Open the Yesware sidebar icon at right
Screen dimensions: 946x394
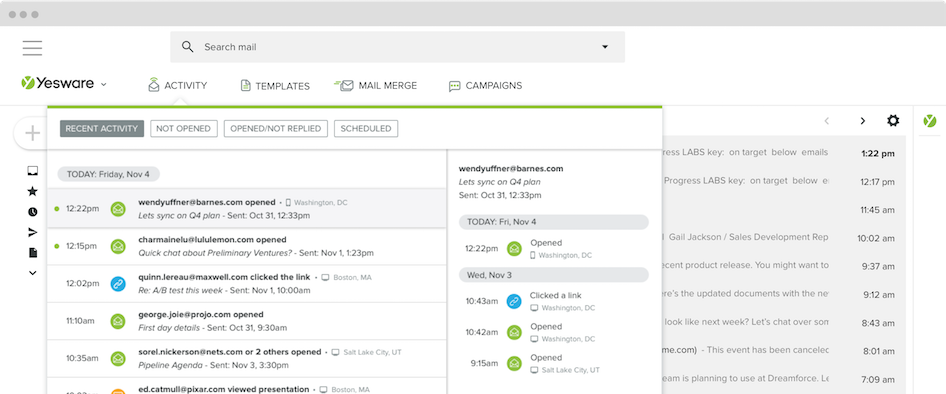[930, 121]
